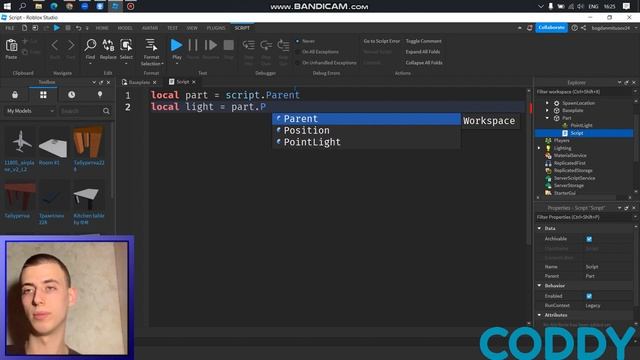This screenshot has width=640, height=360.
Task: Switch to the Baseplate document tab
Action: [x=138, y=82]
